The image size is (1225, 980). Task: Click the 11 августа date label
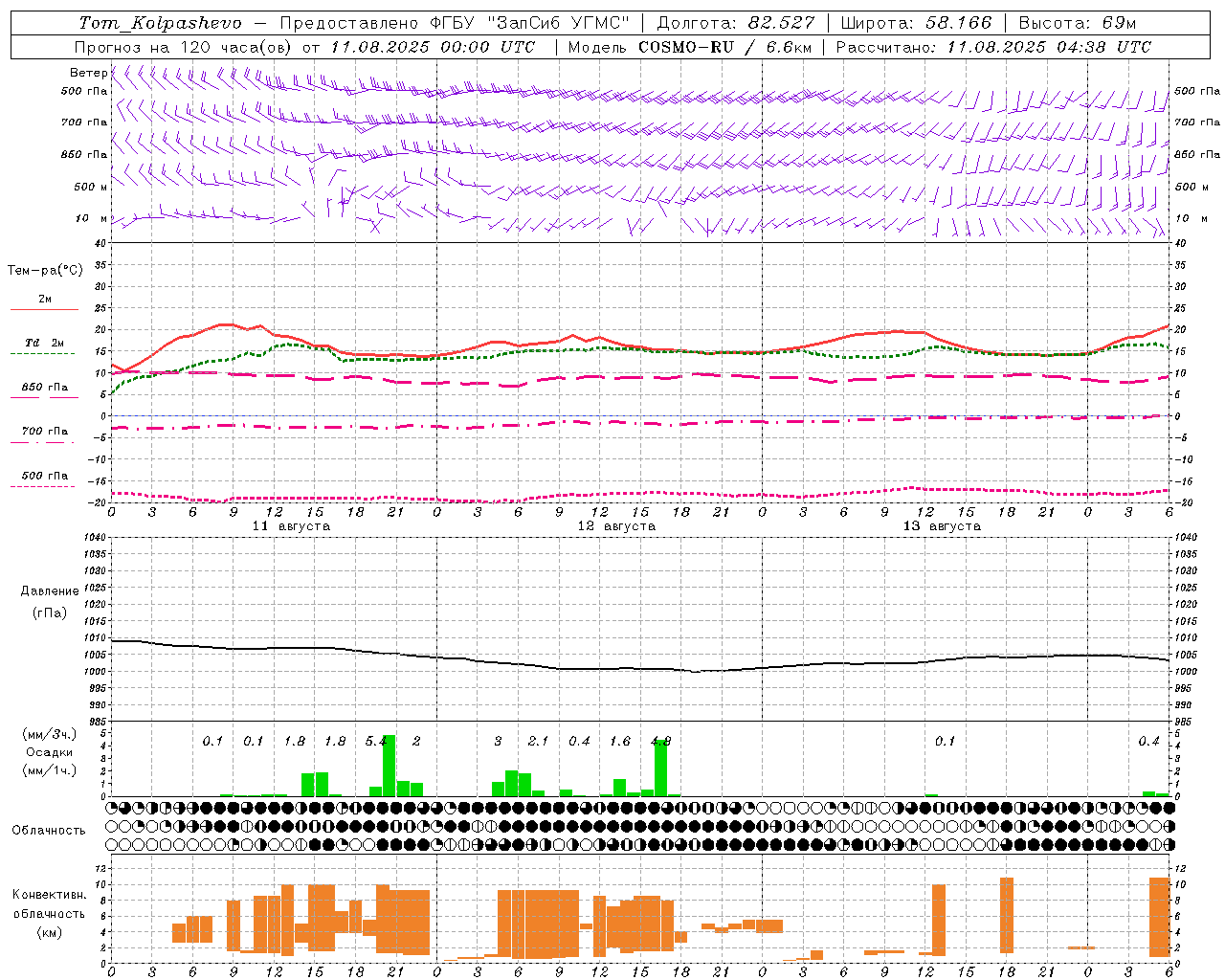coord(291,526)
